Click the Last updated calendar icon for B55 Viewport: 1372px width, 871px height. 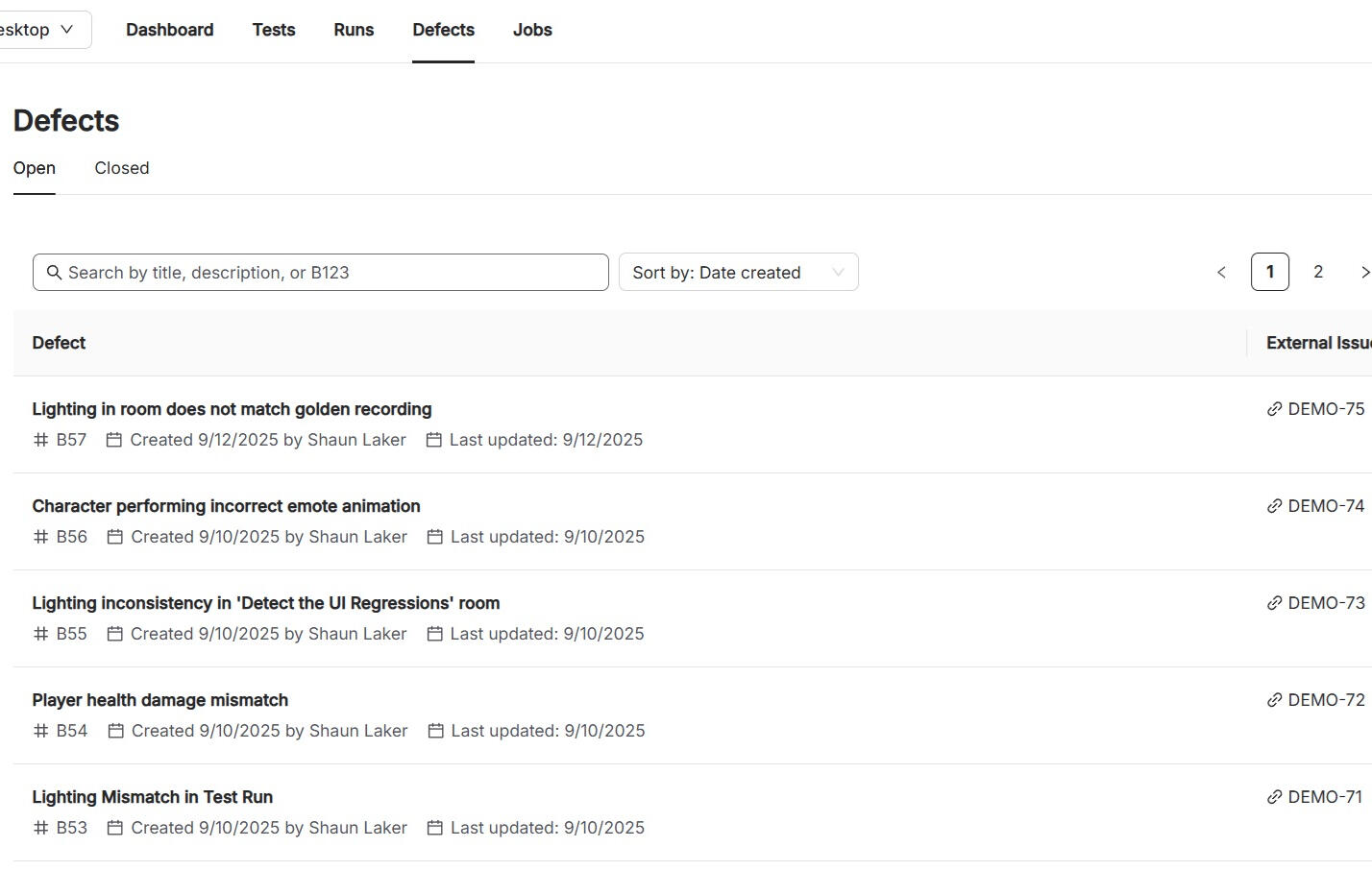point(434,634)
